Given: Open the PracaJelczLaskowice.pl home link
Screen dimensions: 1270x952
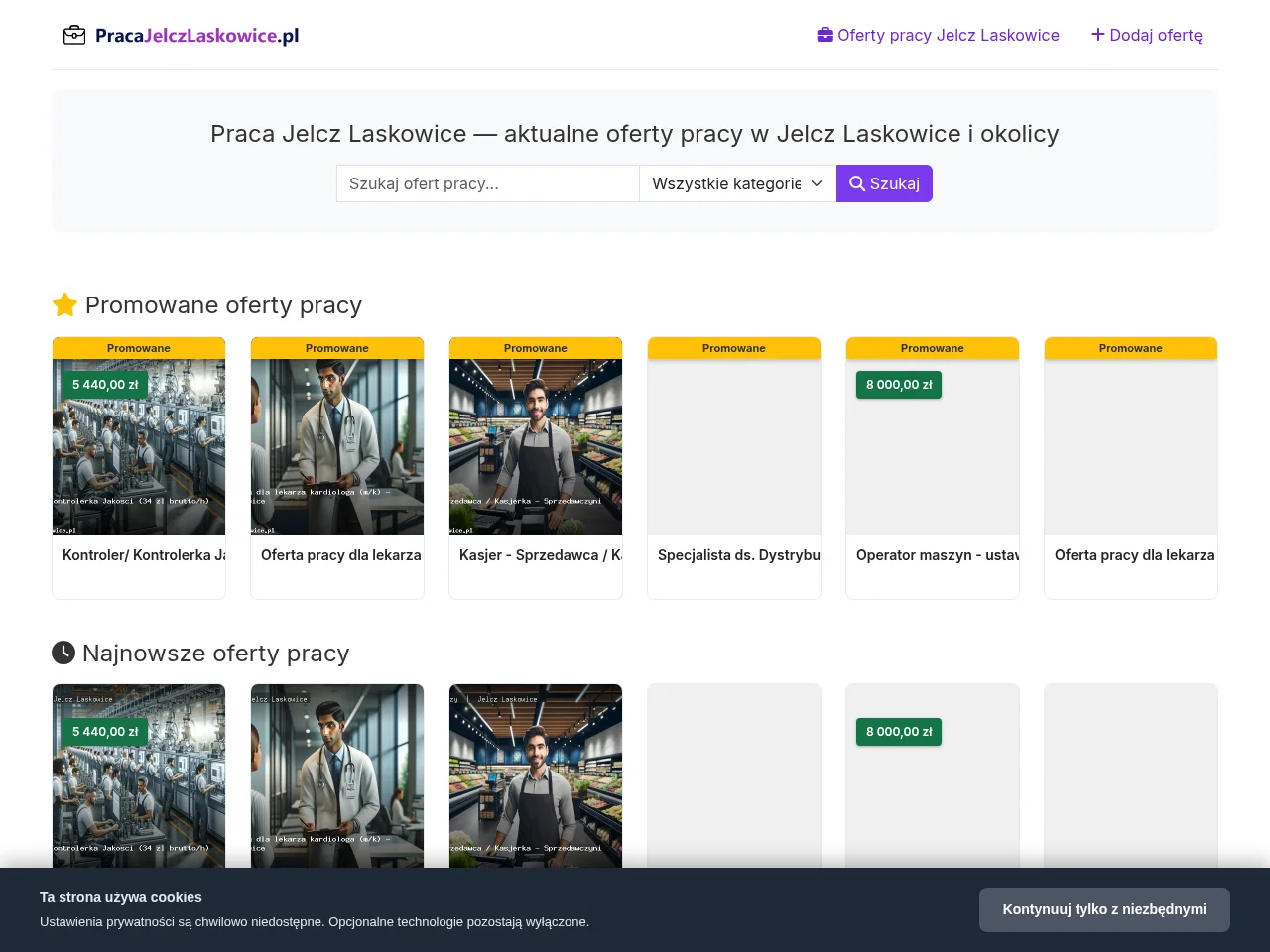Looking at the screenshot, I should pyautogui.click(x=181, y=36).
